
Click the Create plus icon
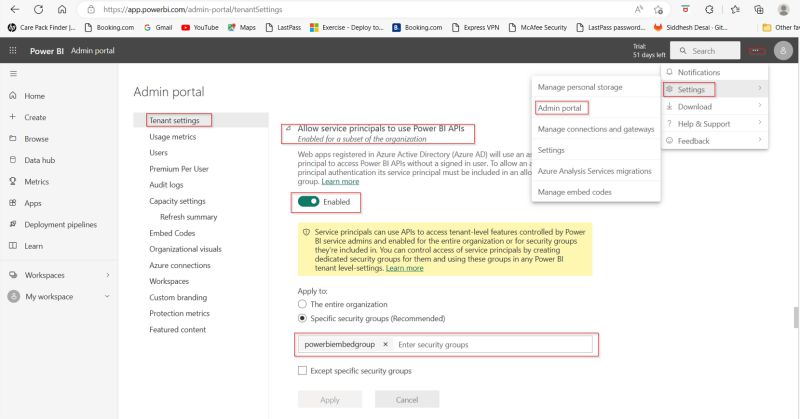pyautogui.click(x=13, y=117)
